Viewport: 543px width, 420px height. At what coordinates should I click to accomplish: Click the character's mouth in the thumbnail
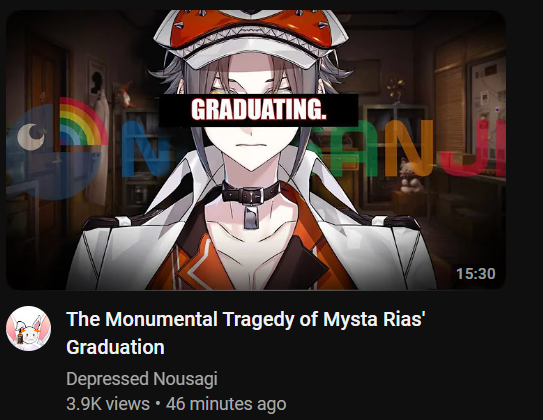tap(252, 145)
